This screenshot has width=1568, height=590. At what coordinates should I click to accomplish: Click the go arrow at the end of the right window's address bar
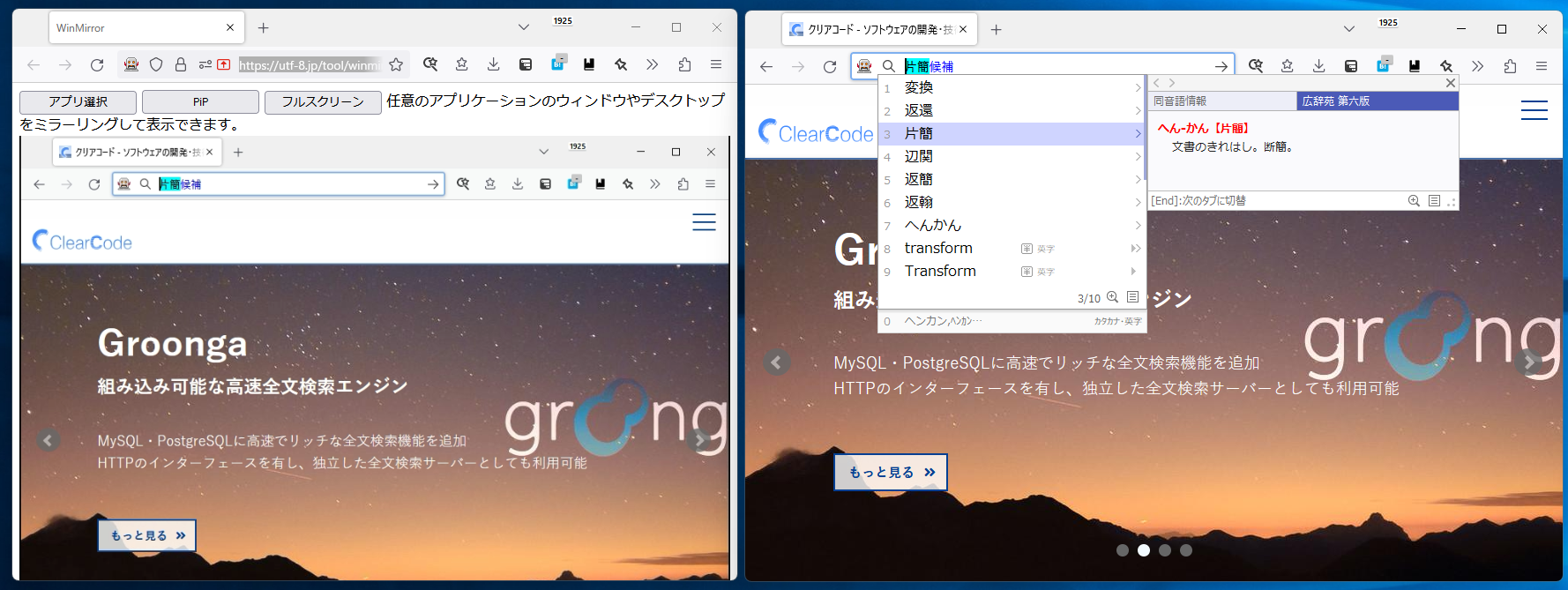pos(1221,66)
